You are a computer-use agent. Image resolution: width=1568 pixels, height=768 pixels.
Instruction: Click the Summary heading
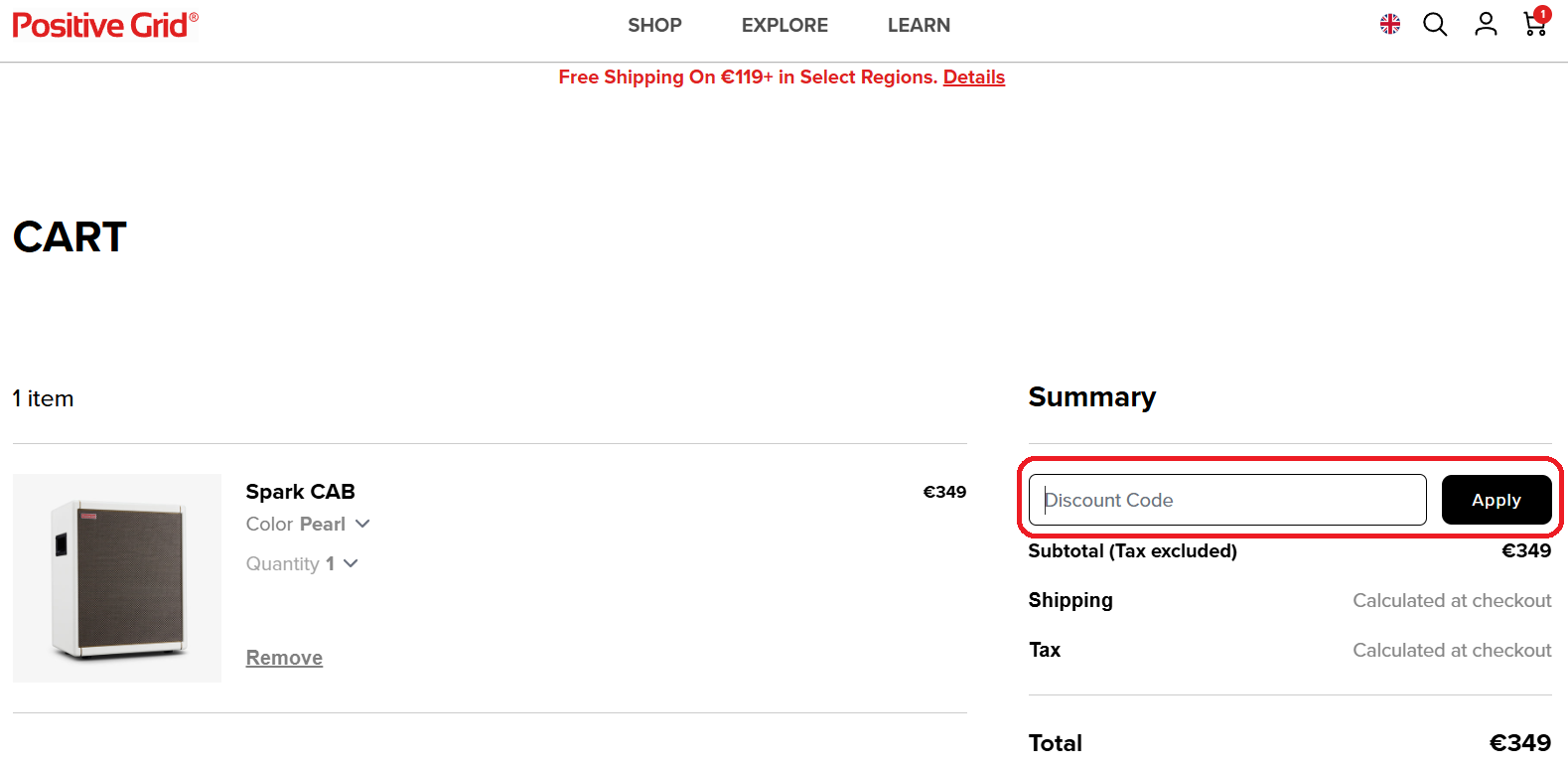1091,397
